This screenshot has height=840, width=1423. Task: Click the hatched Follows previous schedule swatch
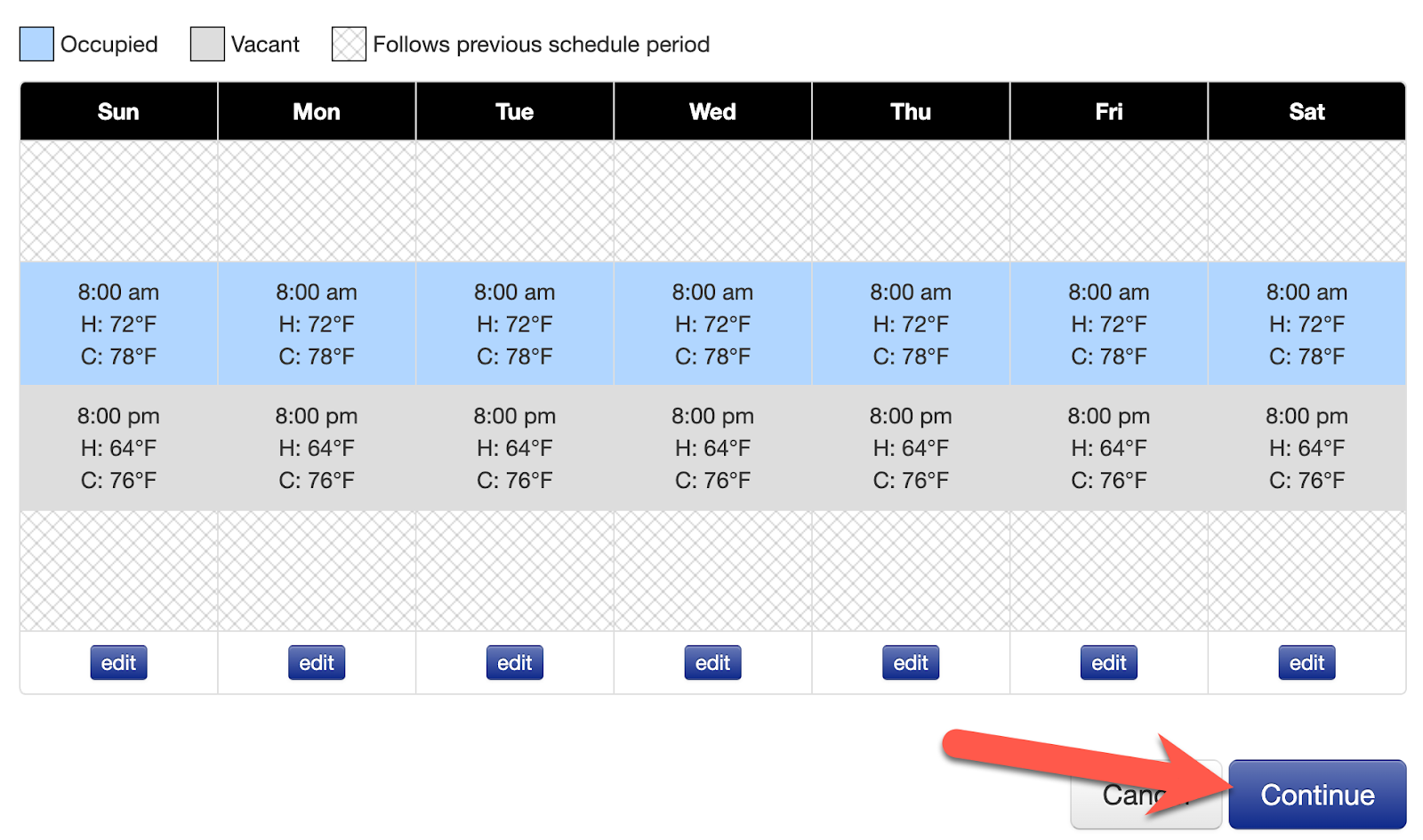pos(349,44)
